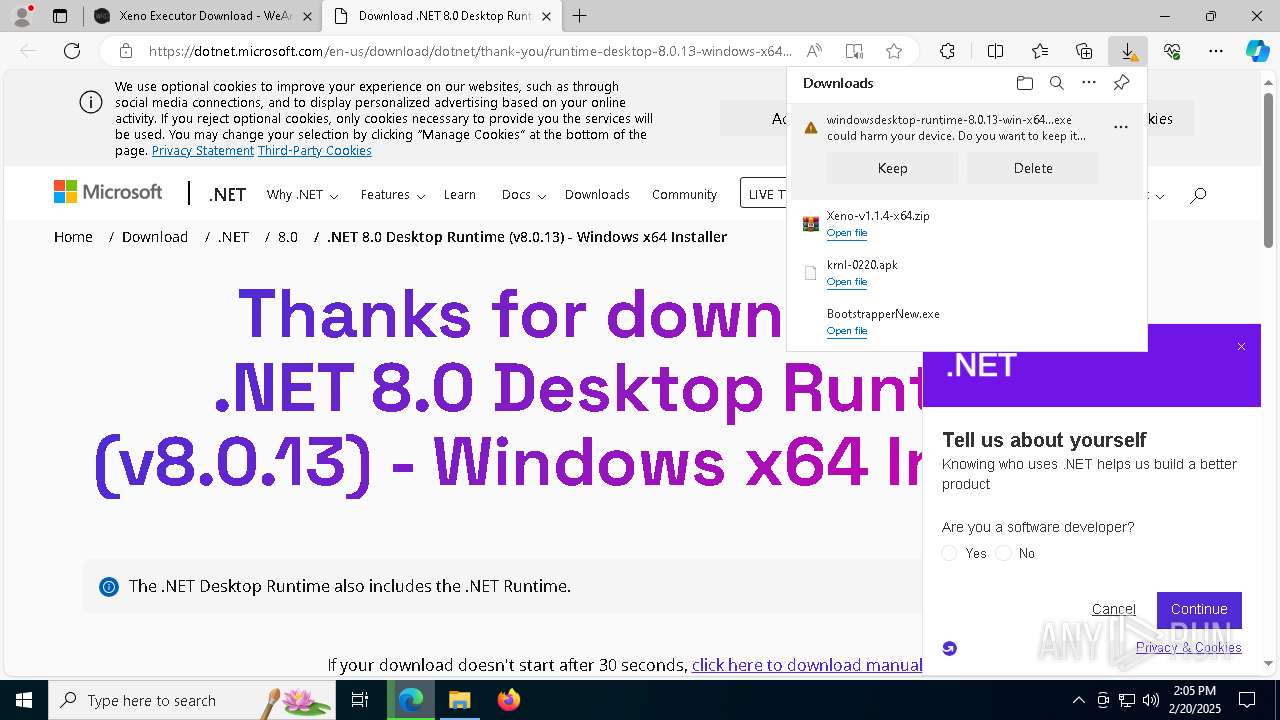The width and height of the screenshot is (1280, 720).
Task: Toggle Split screen icon
Action: click(x=995, y=51)
